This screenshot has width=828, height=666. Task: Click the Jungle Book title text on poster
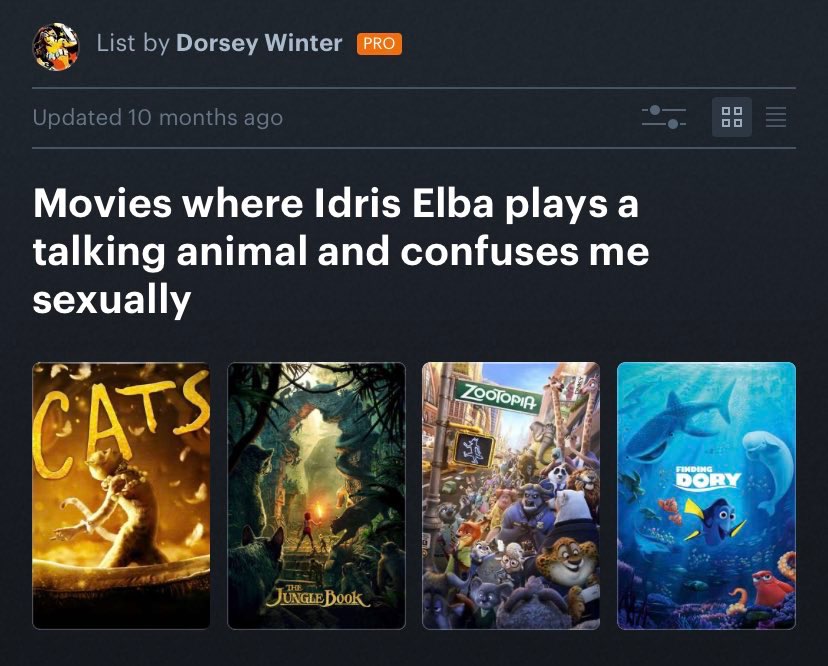(x=317, y=596)
